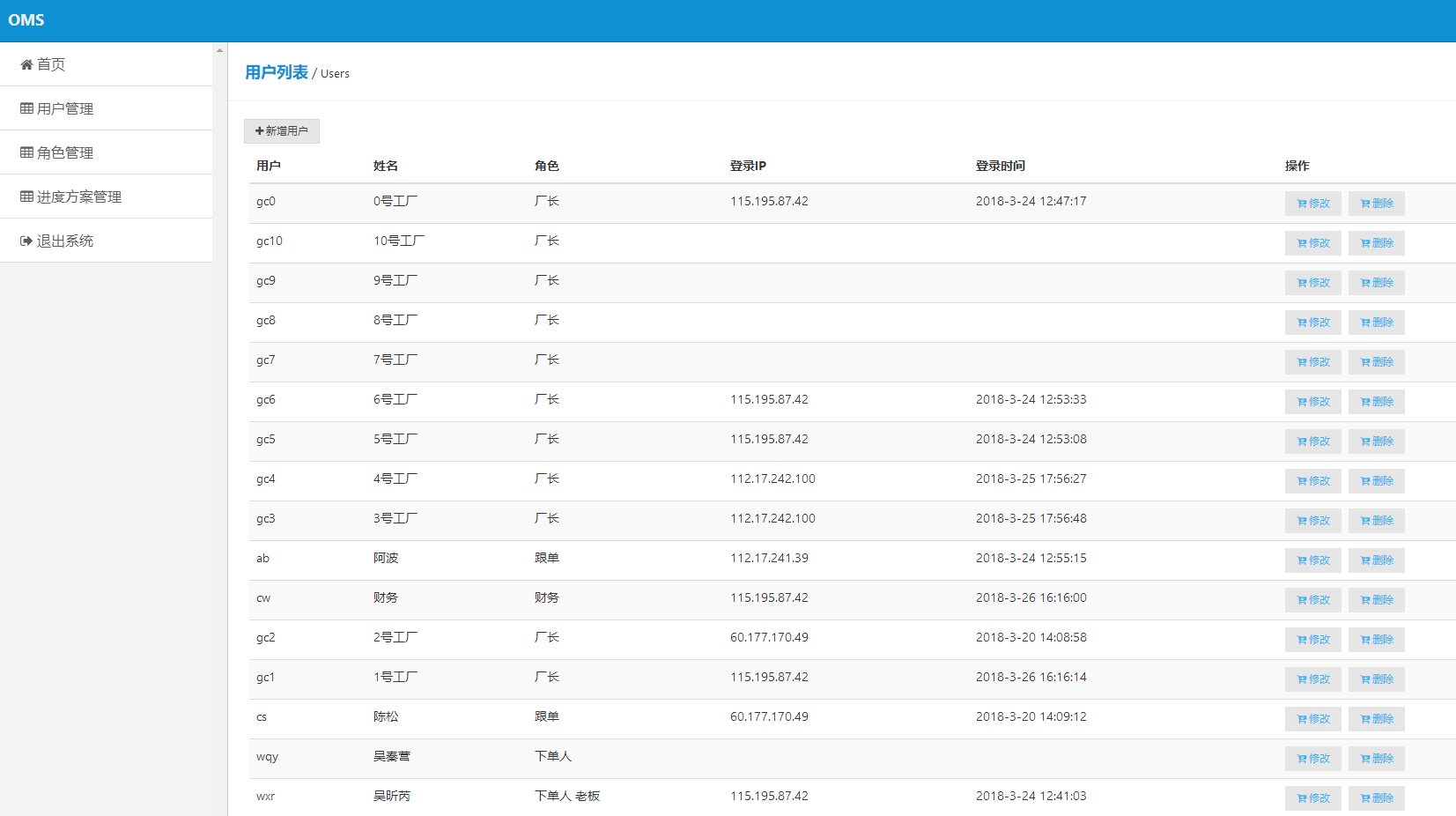Image resolution: width=1456 pixels, height=816 pixels.
Task: Click the home icon beside 首页
Action: coord(26,64)
